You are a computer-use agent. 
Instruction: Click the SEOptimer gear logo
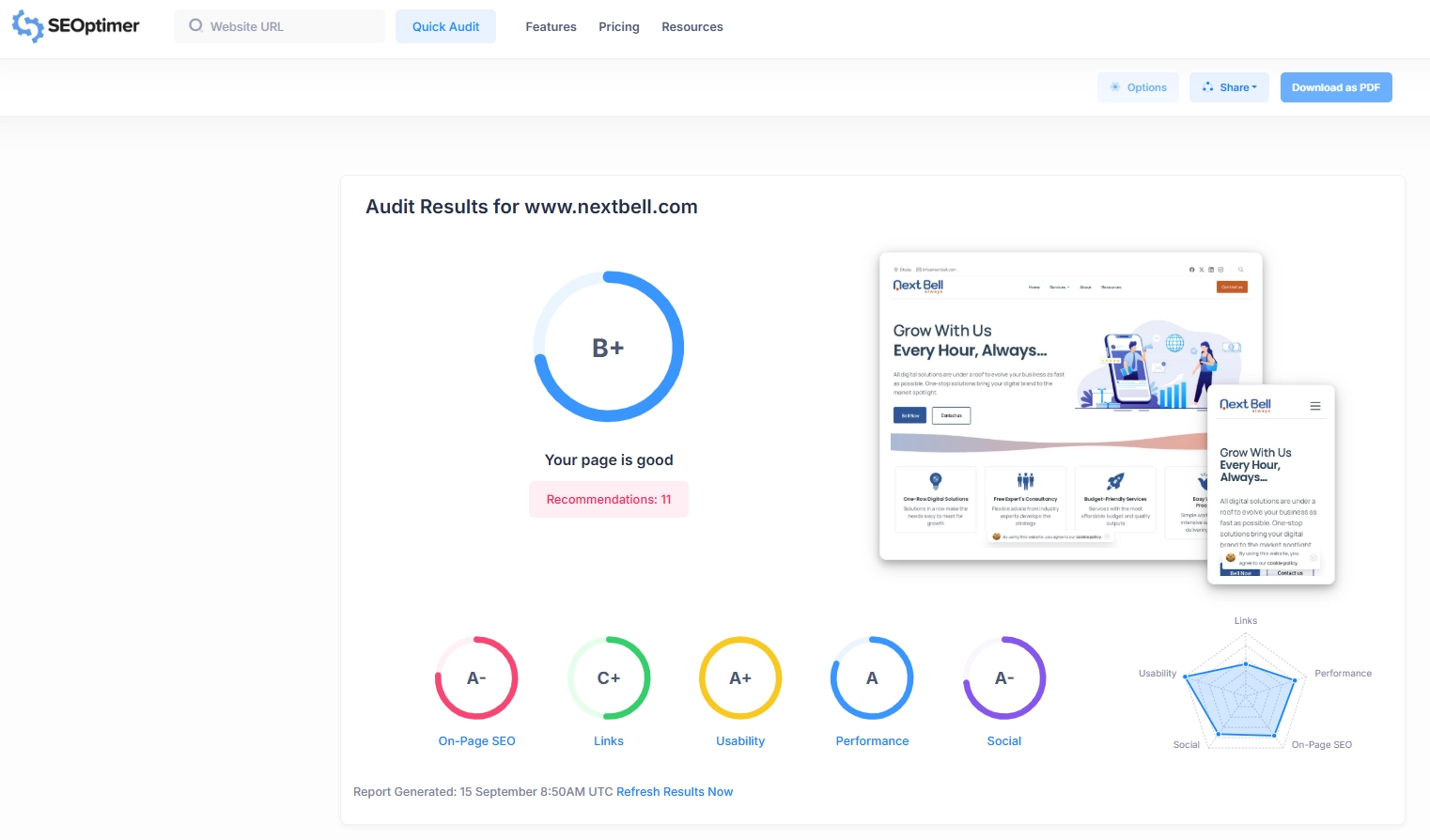click(x=27, y=27)
